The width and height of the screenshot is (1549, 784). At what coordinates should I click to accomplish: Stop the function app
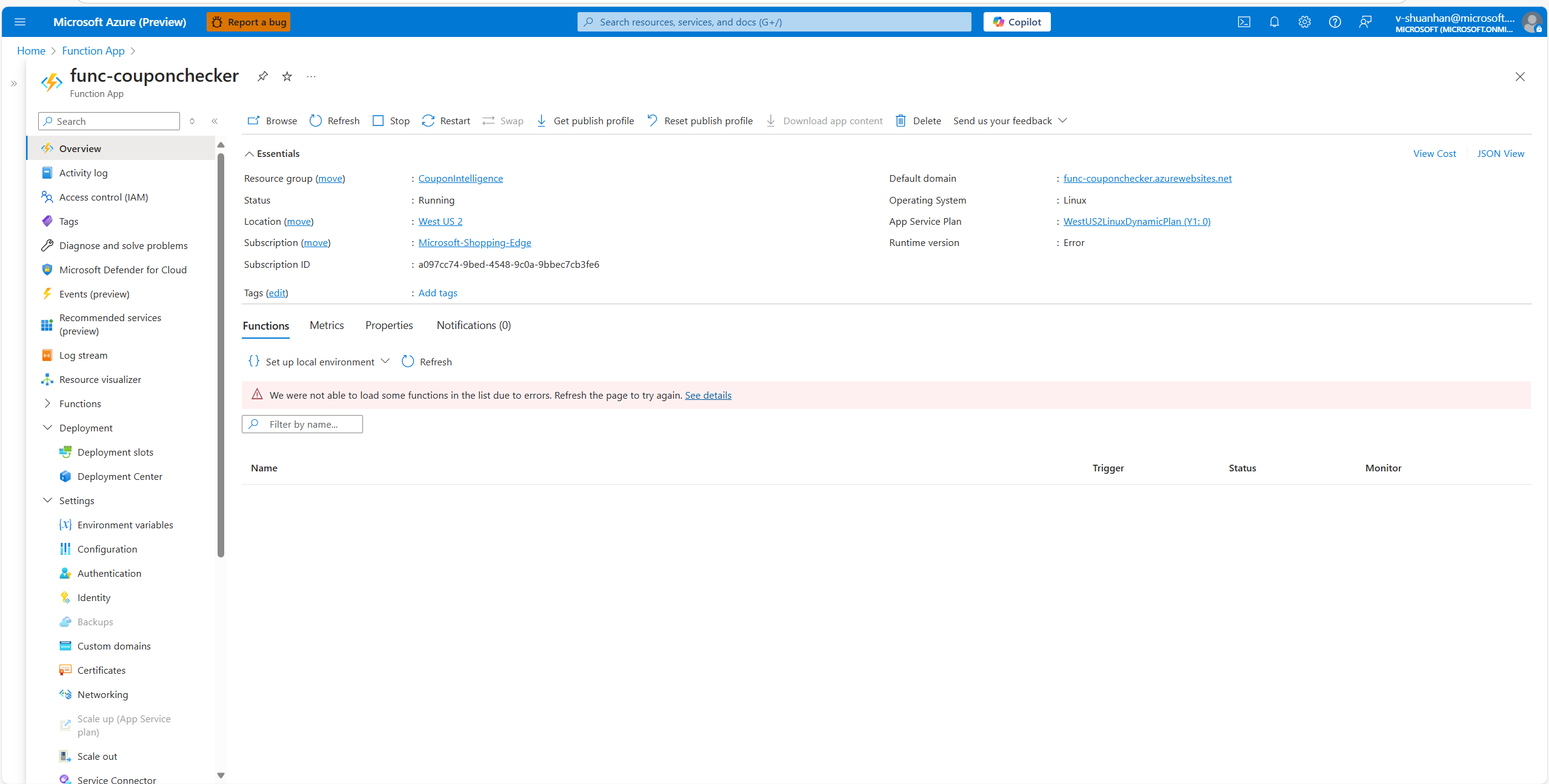[391, 121]
